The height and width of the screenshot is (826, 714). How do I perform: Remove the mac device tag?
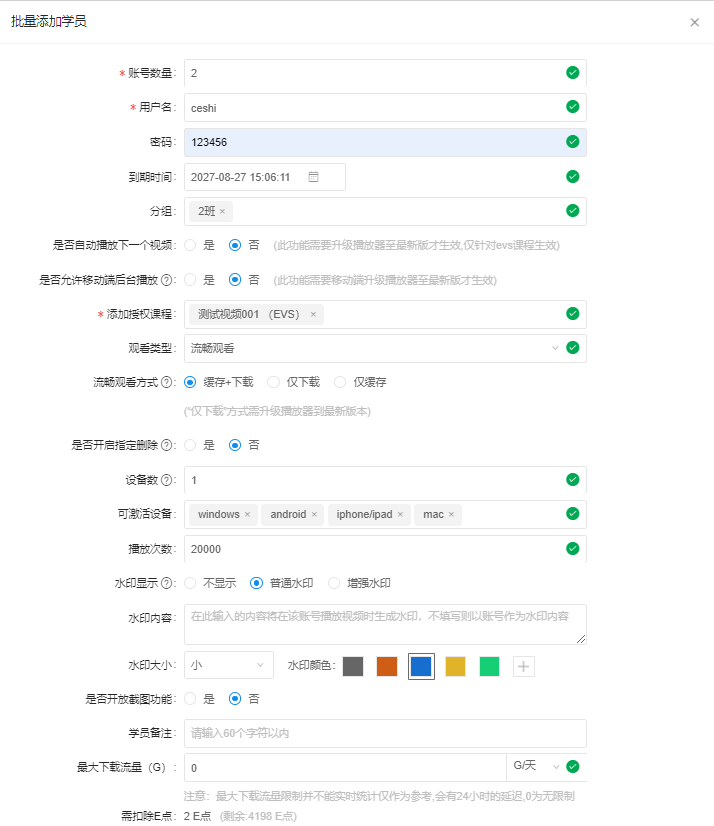click(451, 515)
